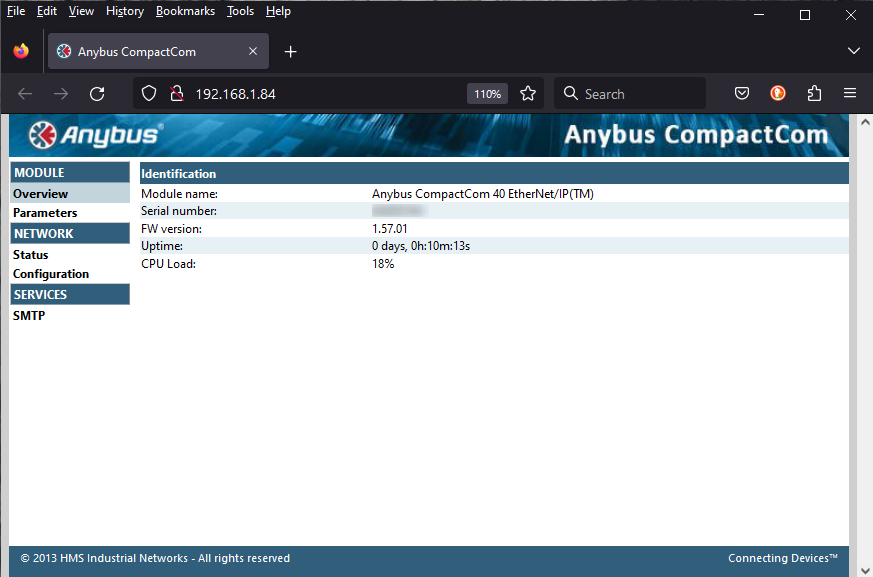
Task: Open the Help menu
Action: tap(278, 11)
